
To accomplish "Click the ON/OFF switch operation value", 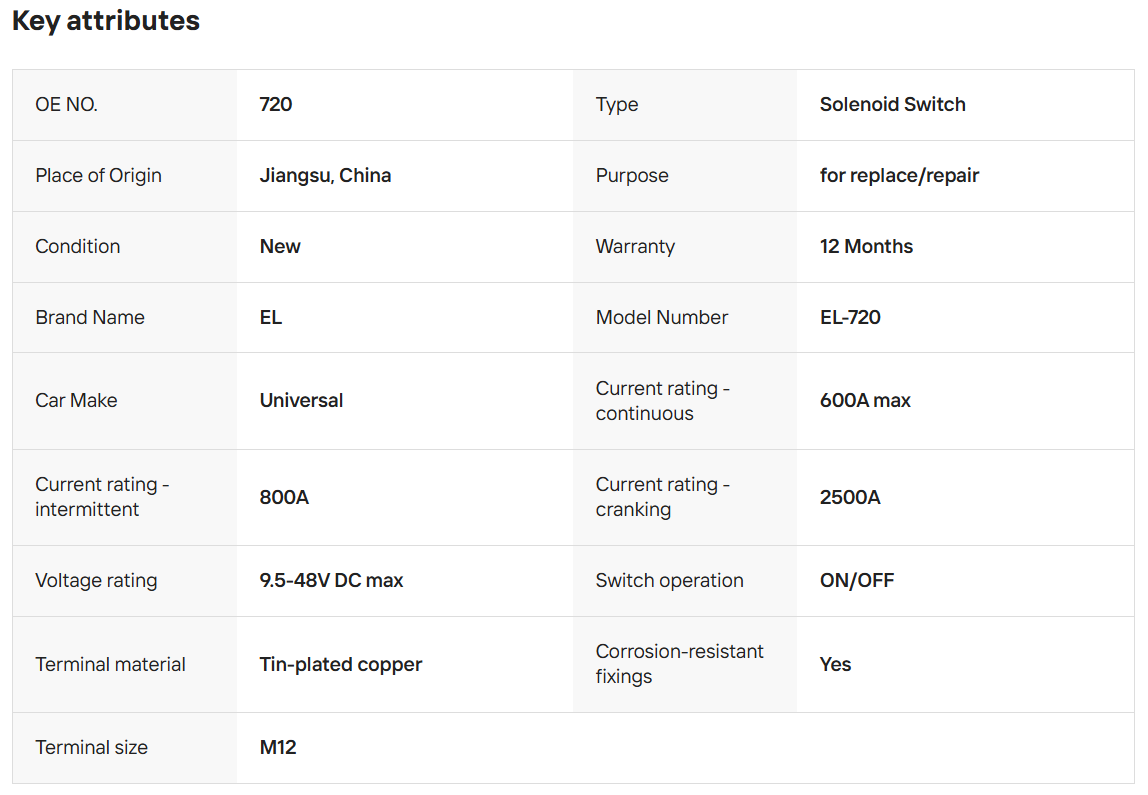I will pos(857,581).
